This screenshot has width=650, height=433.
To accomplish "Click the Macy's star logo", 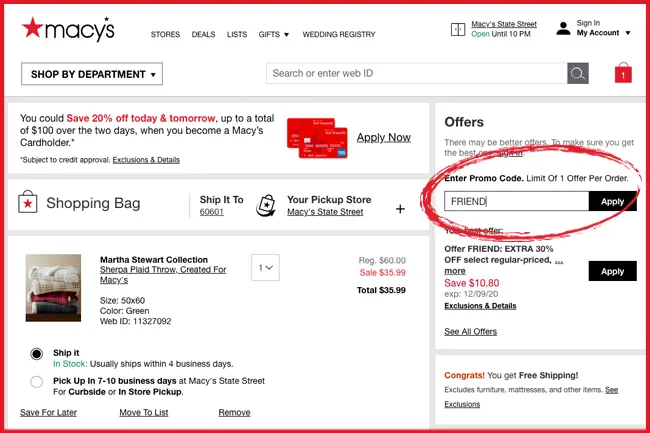I will click(x=35, y=30).
